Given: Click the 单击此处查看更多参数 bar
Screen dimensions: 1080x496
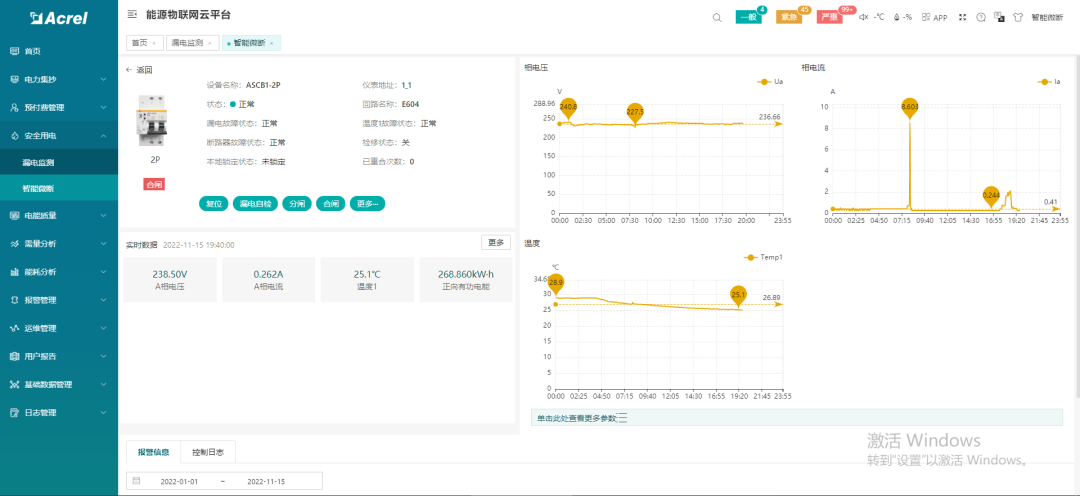Looking at the screenshot, I should point(796,417).
